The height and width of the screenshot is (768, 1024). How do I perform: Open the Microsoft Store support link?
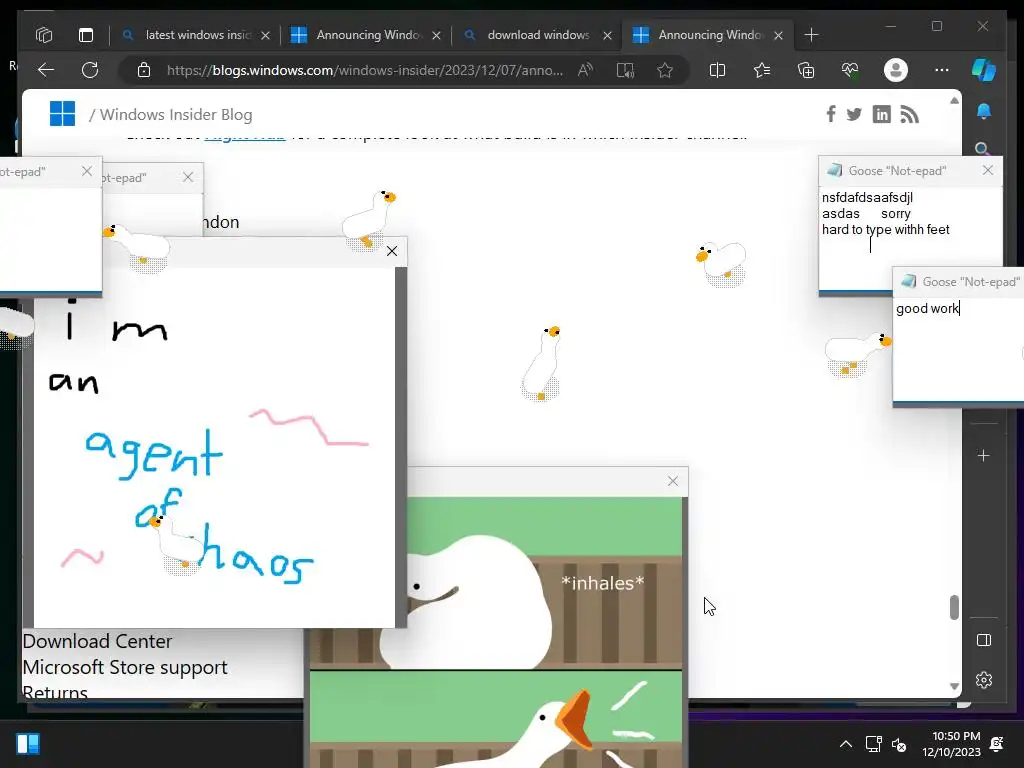click(x=125, y=667)
